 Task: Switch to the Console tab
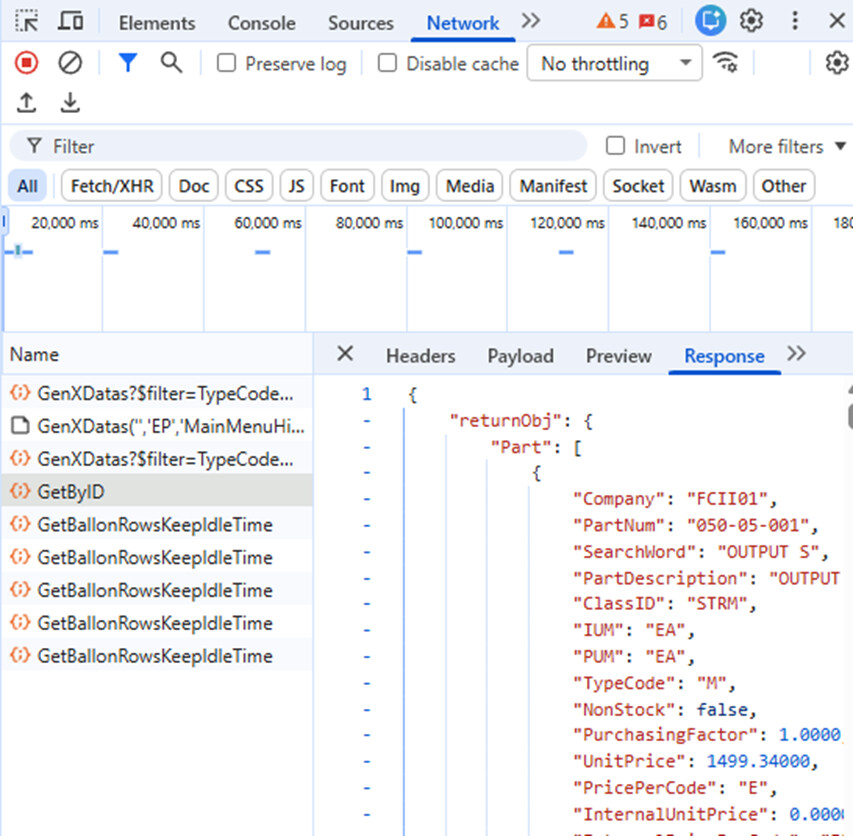[261, 23]
